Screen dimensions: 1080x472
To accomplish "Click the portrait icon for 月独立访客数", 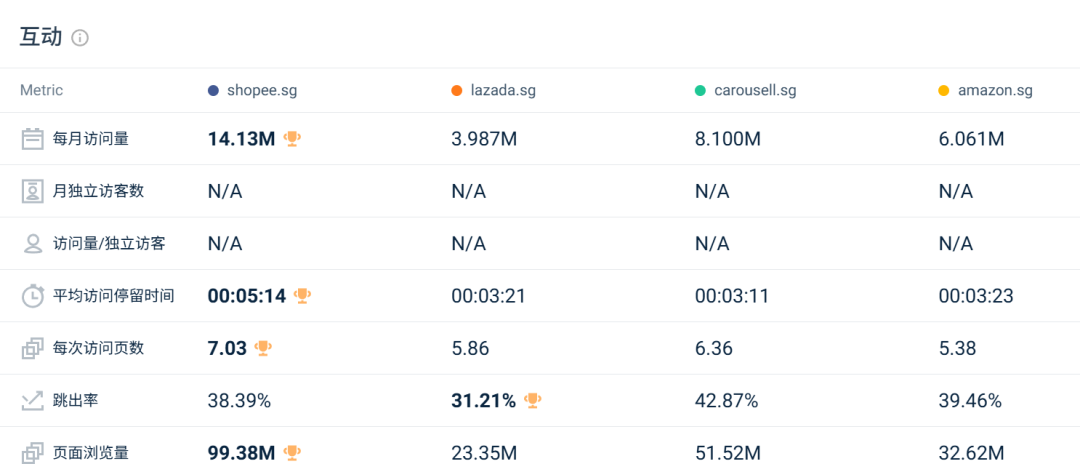I will pos(32,191).
